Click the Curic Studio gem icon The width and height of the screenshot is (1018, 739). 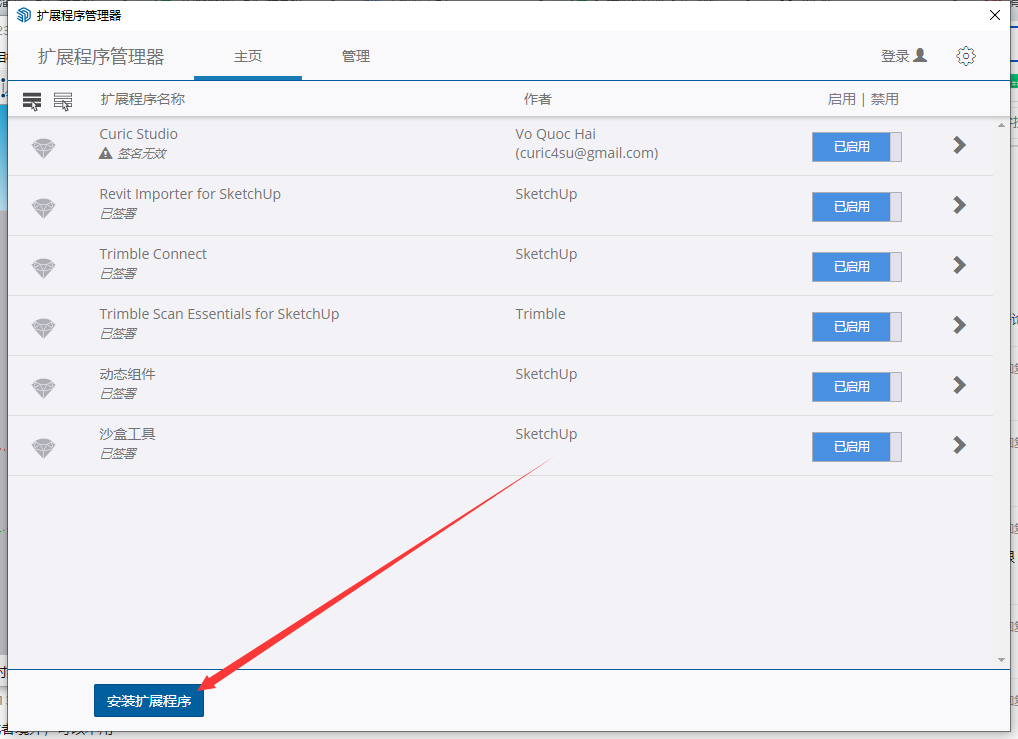coord(43,148)
